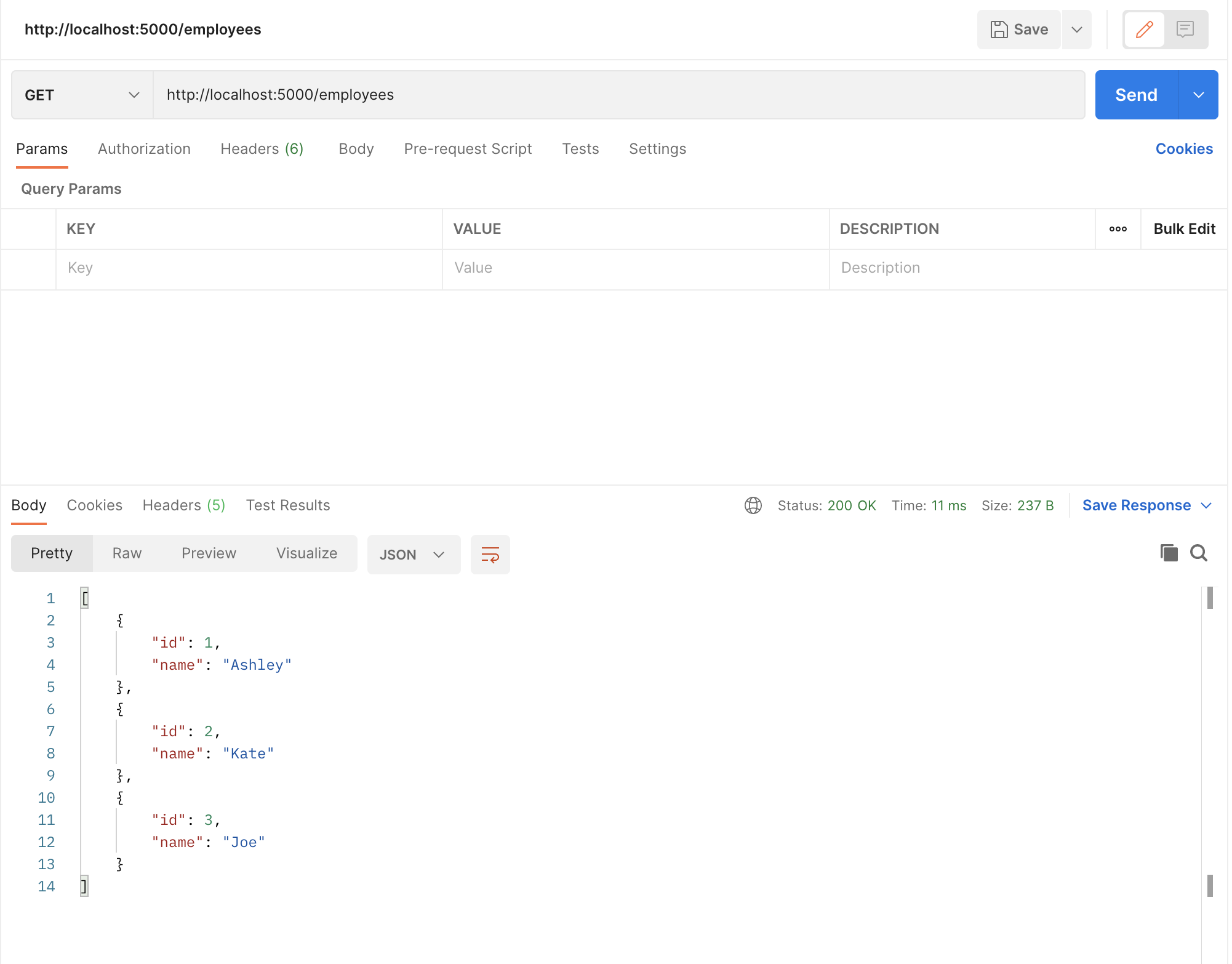Open more options in Query Params table
The image size is (1232, 964).
tap(1118, 228)
